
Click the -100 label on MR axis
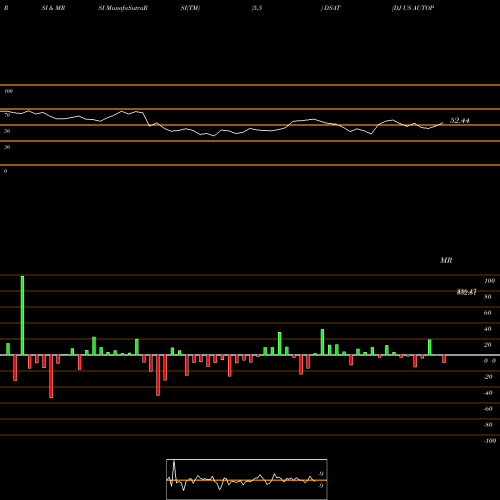click(489, 441)
